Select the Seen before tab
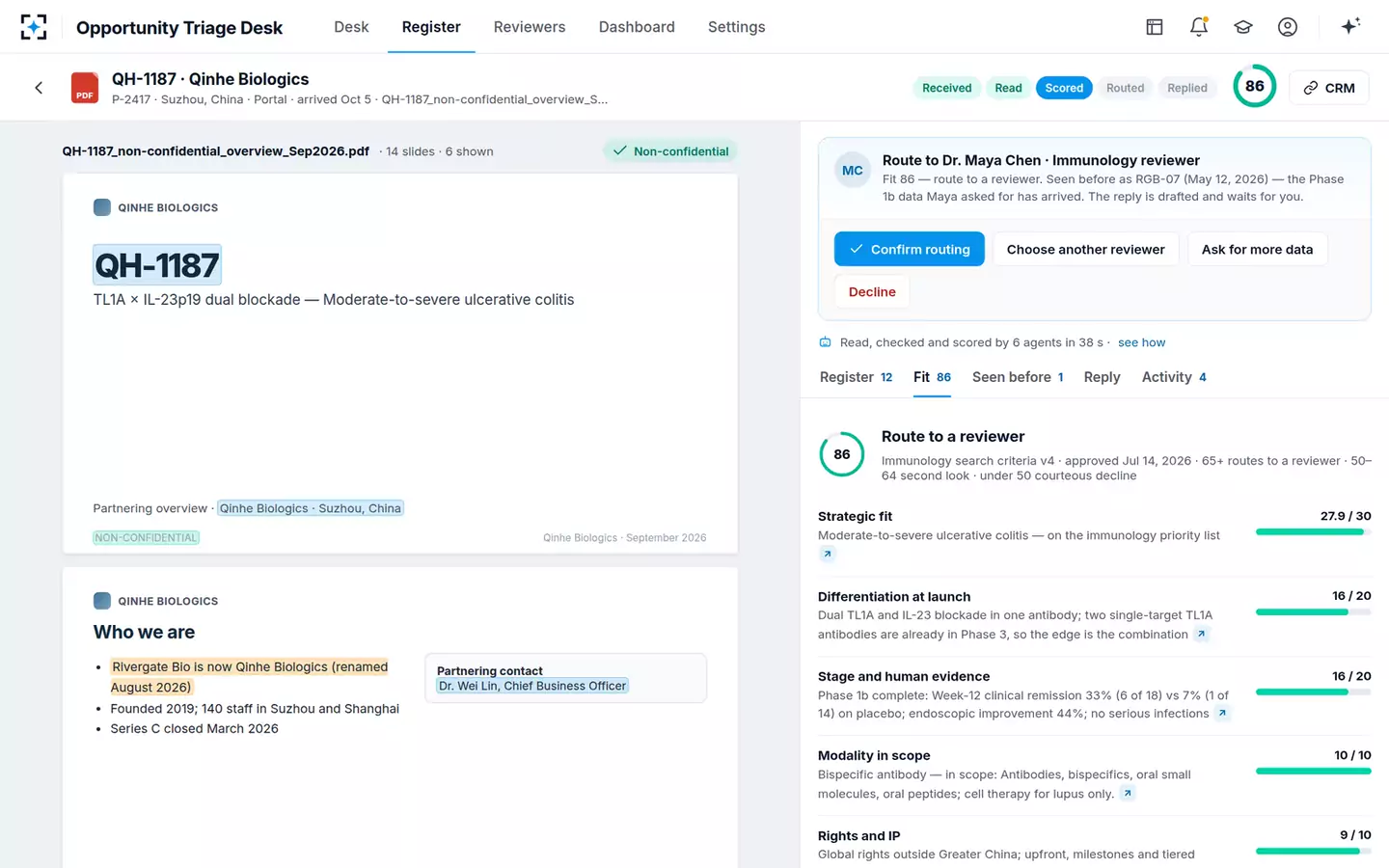 [1018, 377]
